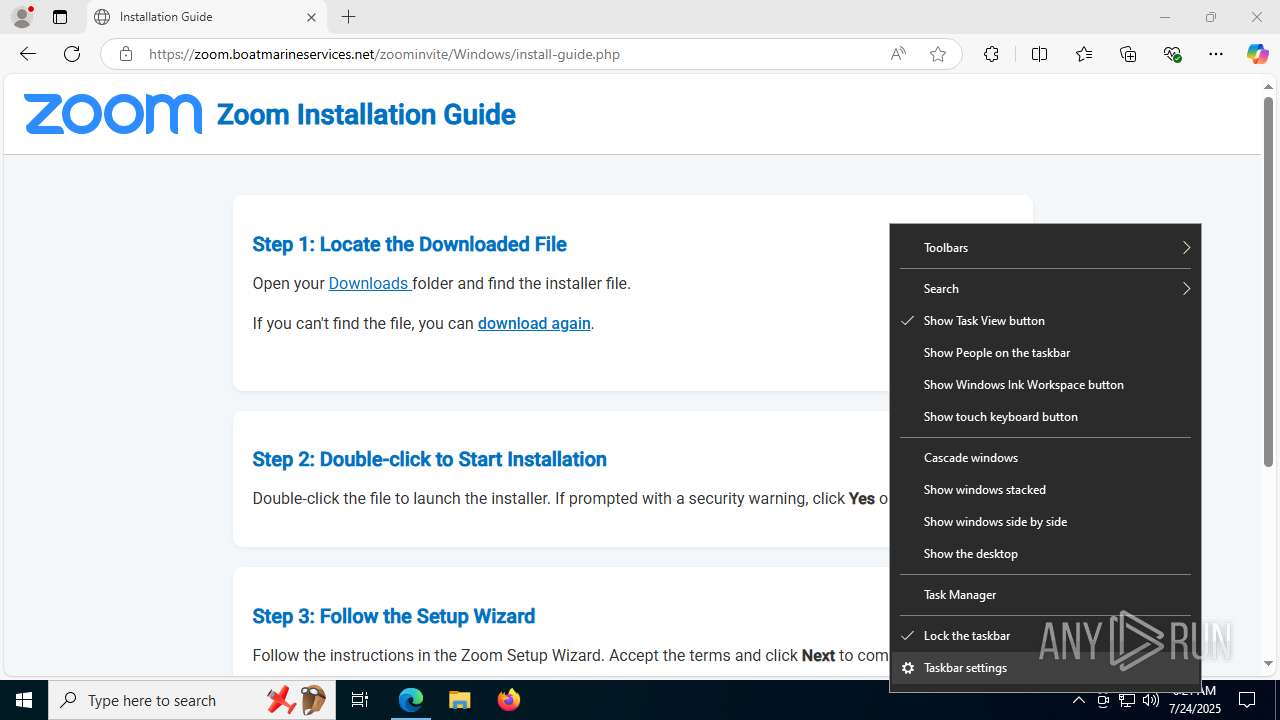Open File Explorer from the taskbar
Image resolution: width=1280 pixels, height=720 pixels.
[x=459, y=700]
